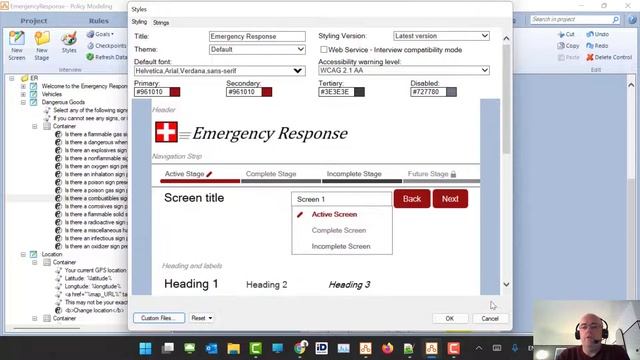Viewport: 640px width, 360px height.
Task: Open Firefox from the taskbar
Action: pyautogui.click(x=387, y=348)
